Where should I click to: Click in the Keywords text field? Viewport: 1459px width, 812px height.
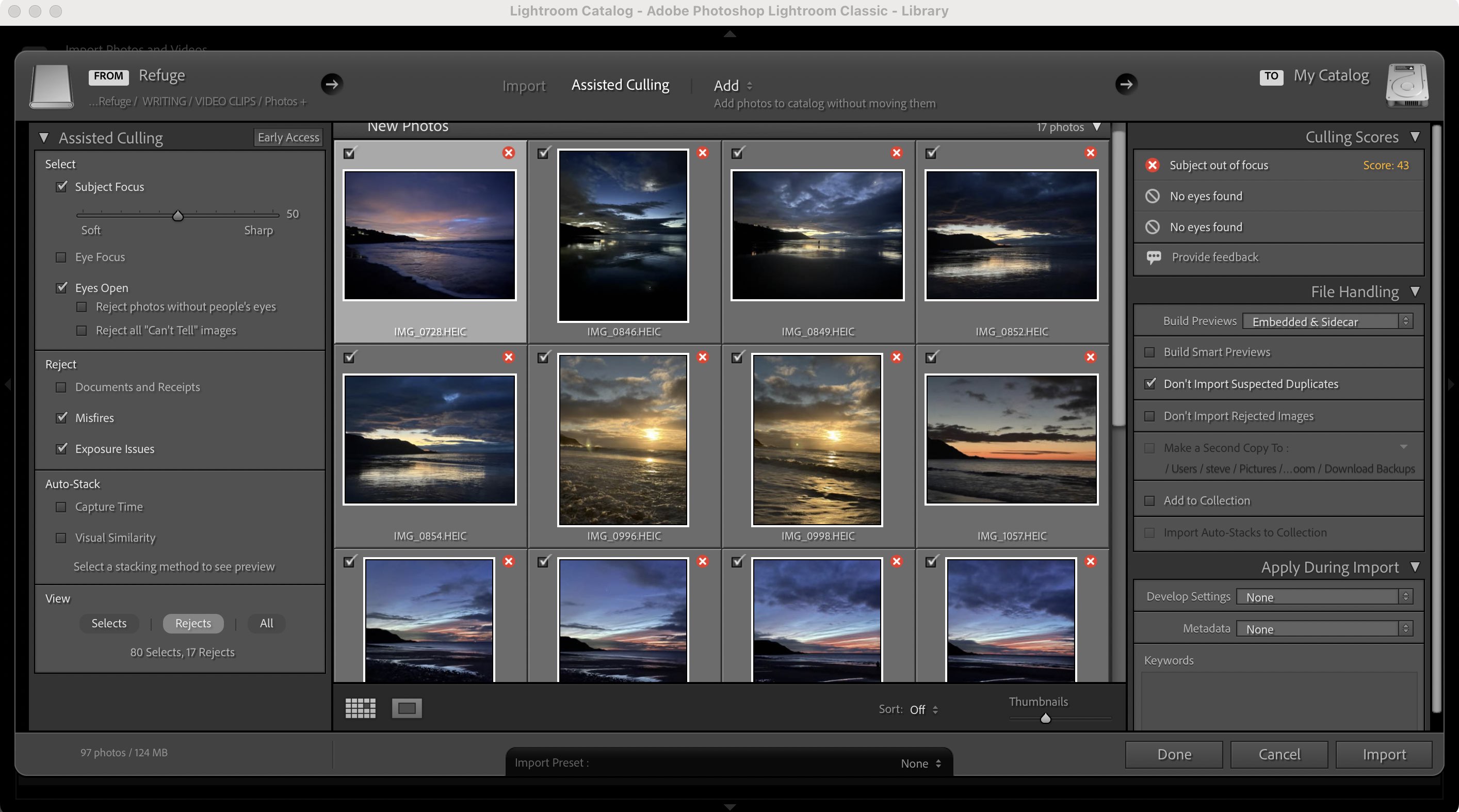pyautogui.click(x=1279, y=701)
